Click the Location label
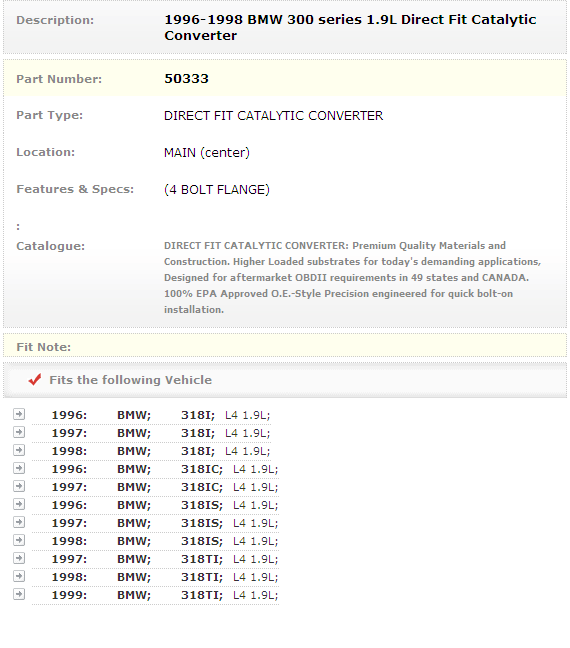Image resolution: width=570 pixels, height=648 pixels. (45, 152)
